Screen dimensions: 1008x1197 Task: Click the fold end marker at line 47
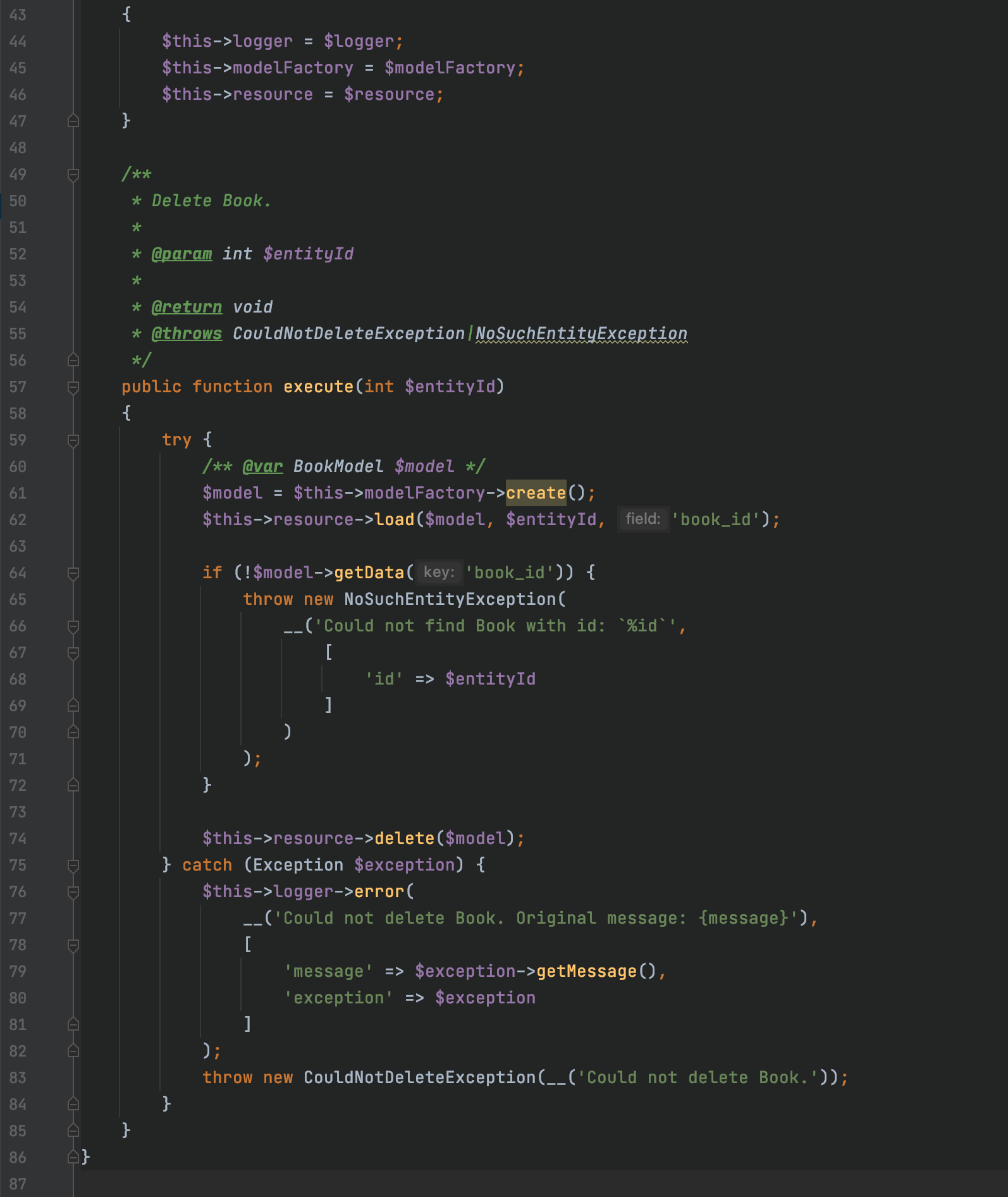(73, 121)
